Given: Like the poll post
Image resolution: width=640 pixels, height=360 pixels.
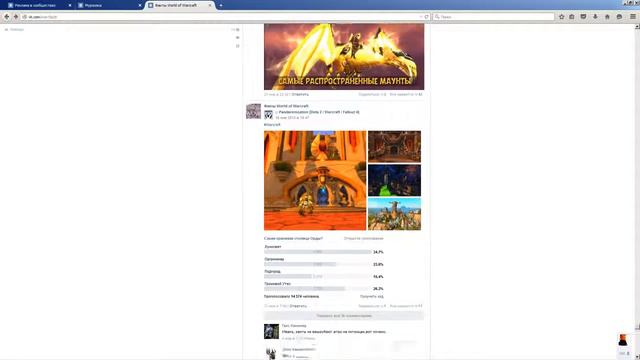Looking at the screenshot, I should 406,306.
